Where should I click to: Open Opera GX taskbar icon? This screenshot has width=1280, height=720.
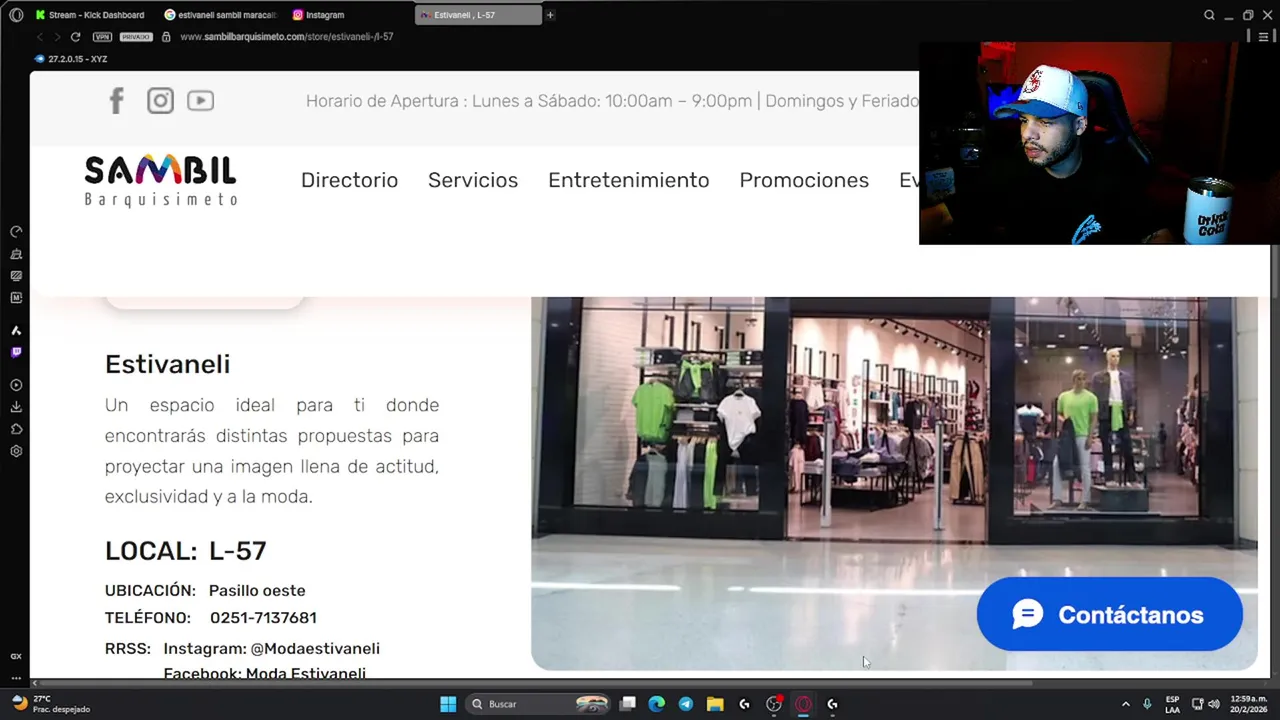[803, 704]
